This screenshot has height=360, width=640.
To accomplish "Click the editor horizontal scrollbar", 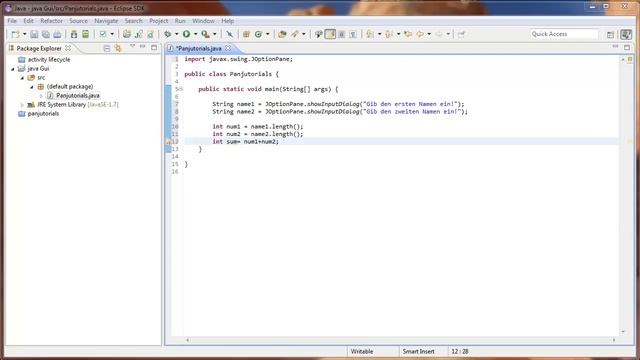I will (400, 340).
